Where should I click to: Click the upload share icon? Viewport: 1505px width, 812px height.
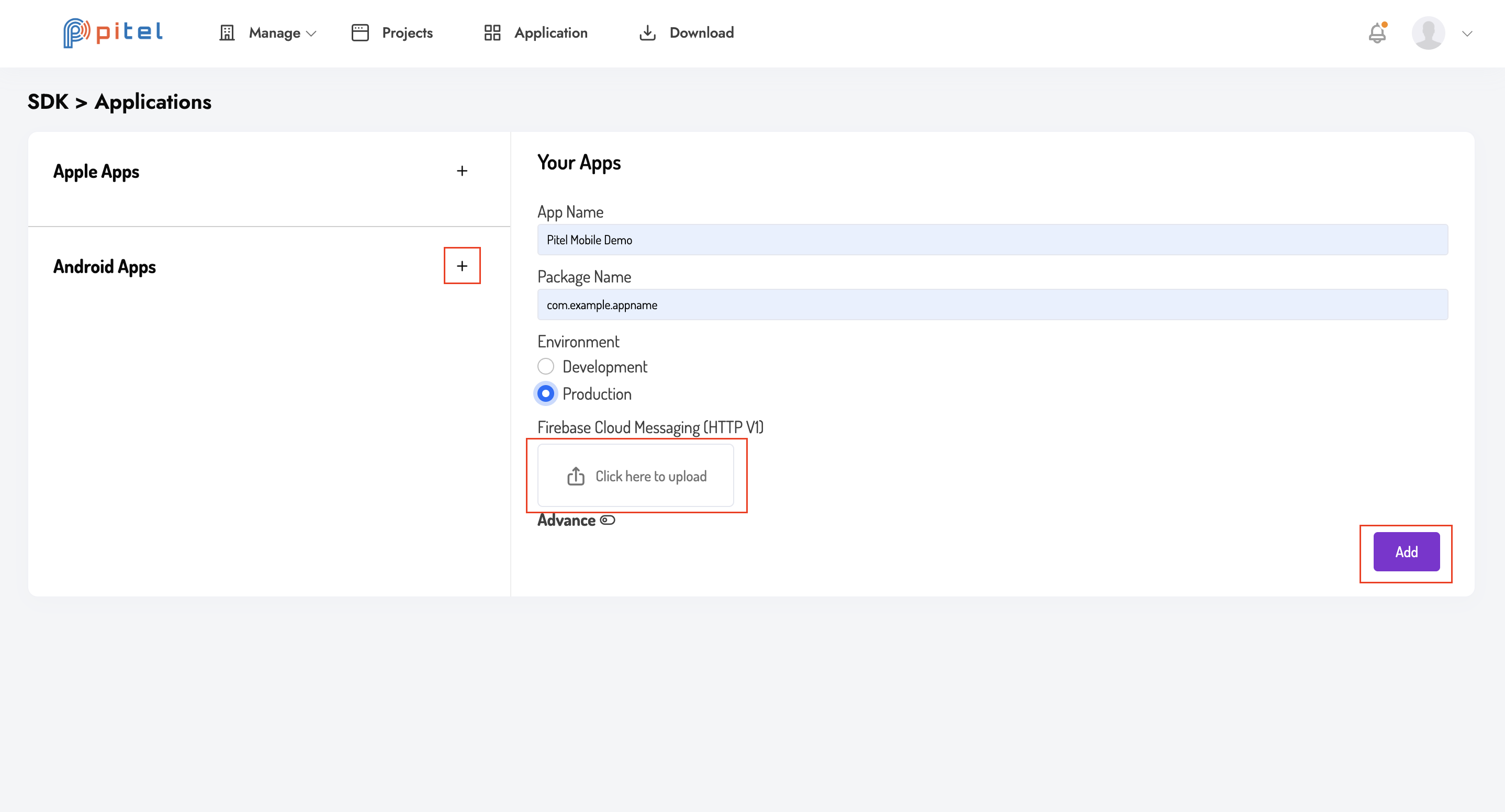(x=576, y=476)
